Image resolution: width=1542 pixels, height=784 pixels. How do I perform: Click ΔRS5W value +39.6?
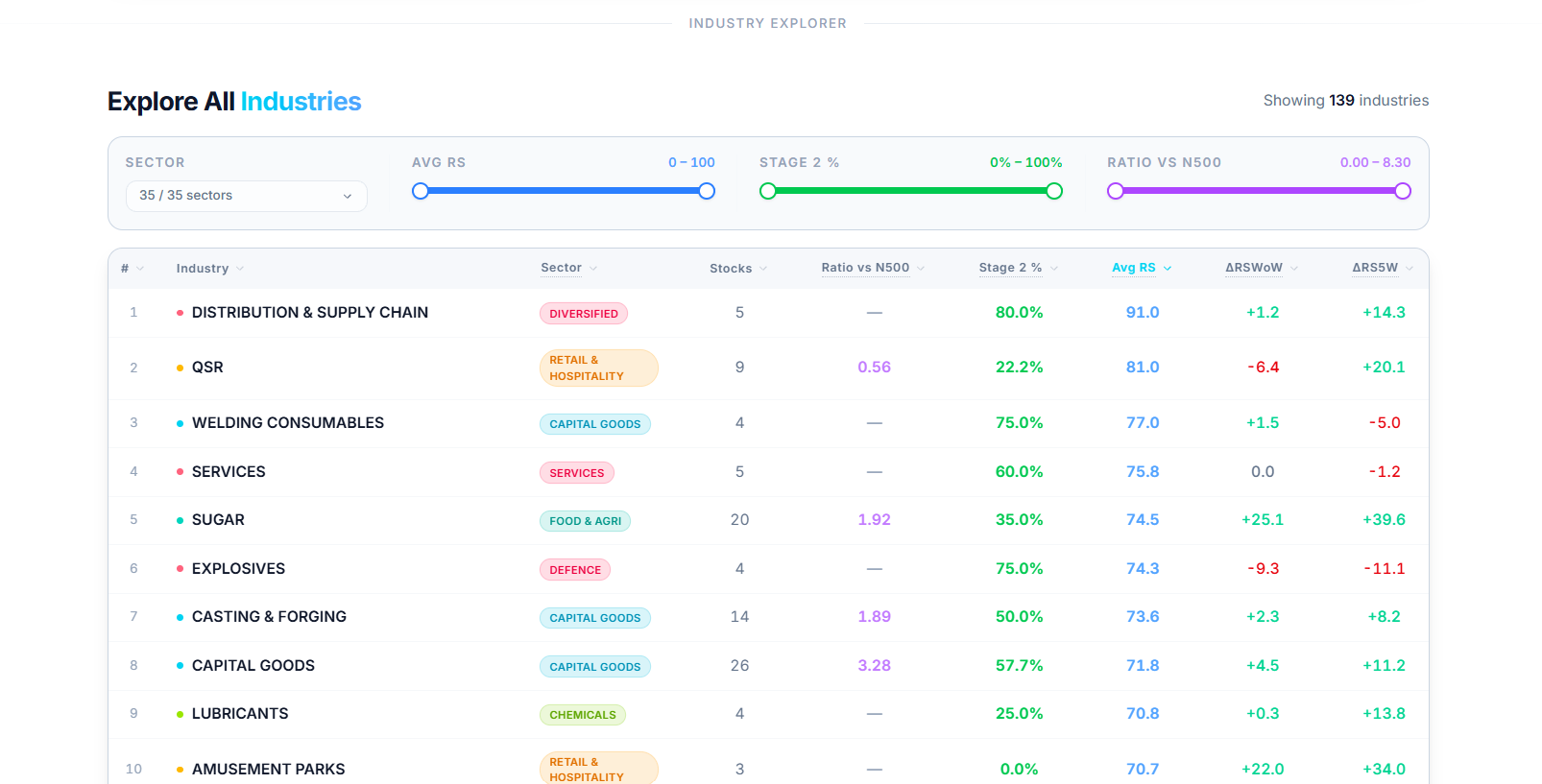tap(1384, 520)
